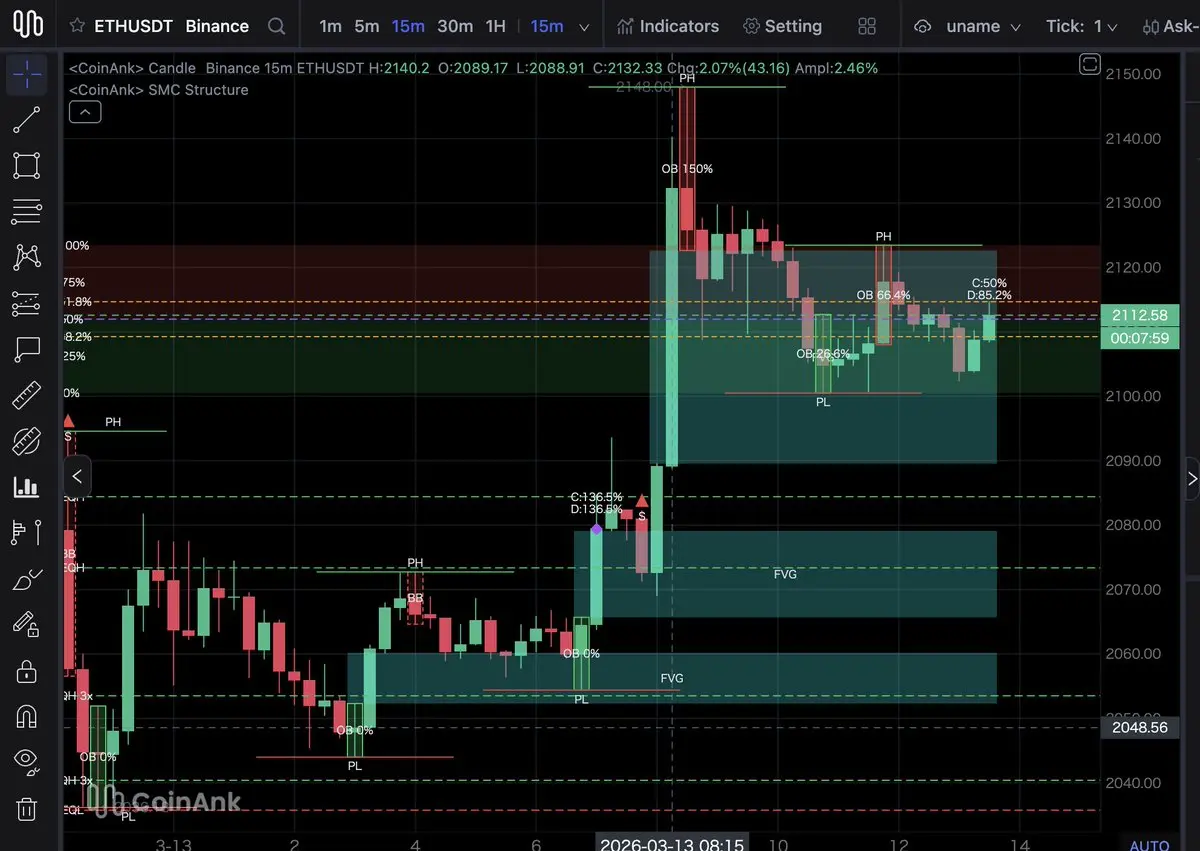
Task: Select the position range tool
Action: click(27, 533)
